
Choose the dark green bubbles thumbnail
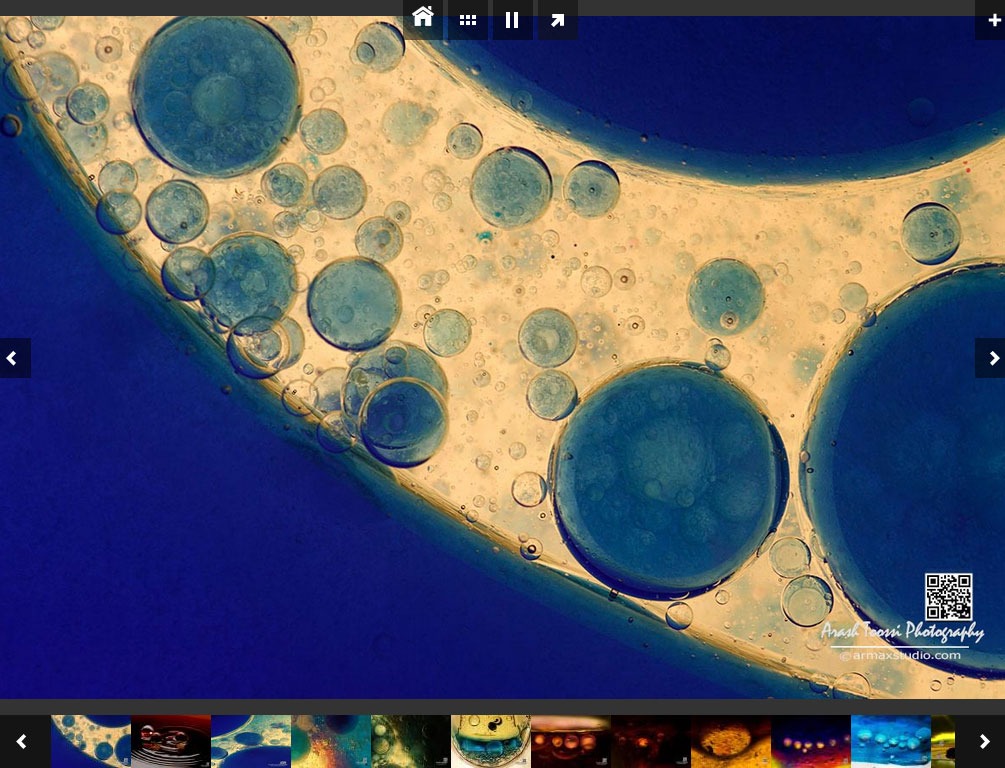click(410, 741)
